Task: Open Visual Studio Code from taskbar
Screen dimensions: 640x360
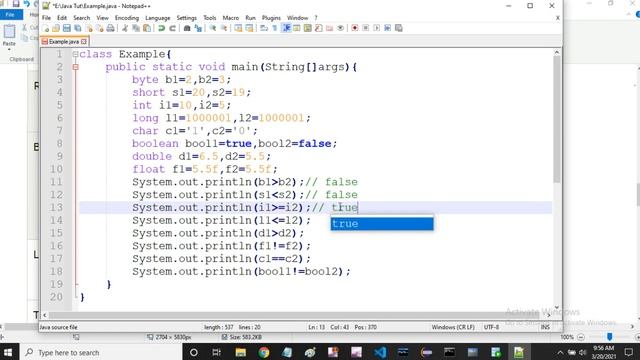Action: [x=380, y=352]
